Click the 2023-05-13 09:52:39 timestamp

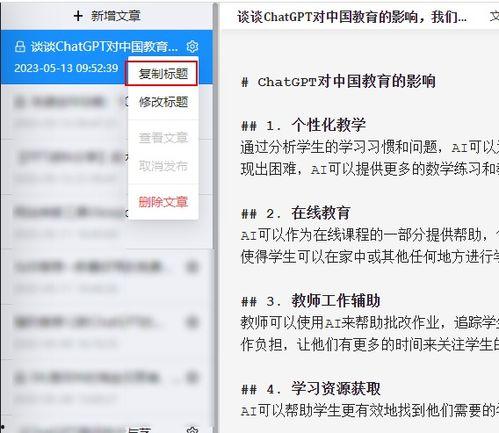[x=66, y=68]
